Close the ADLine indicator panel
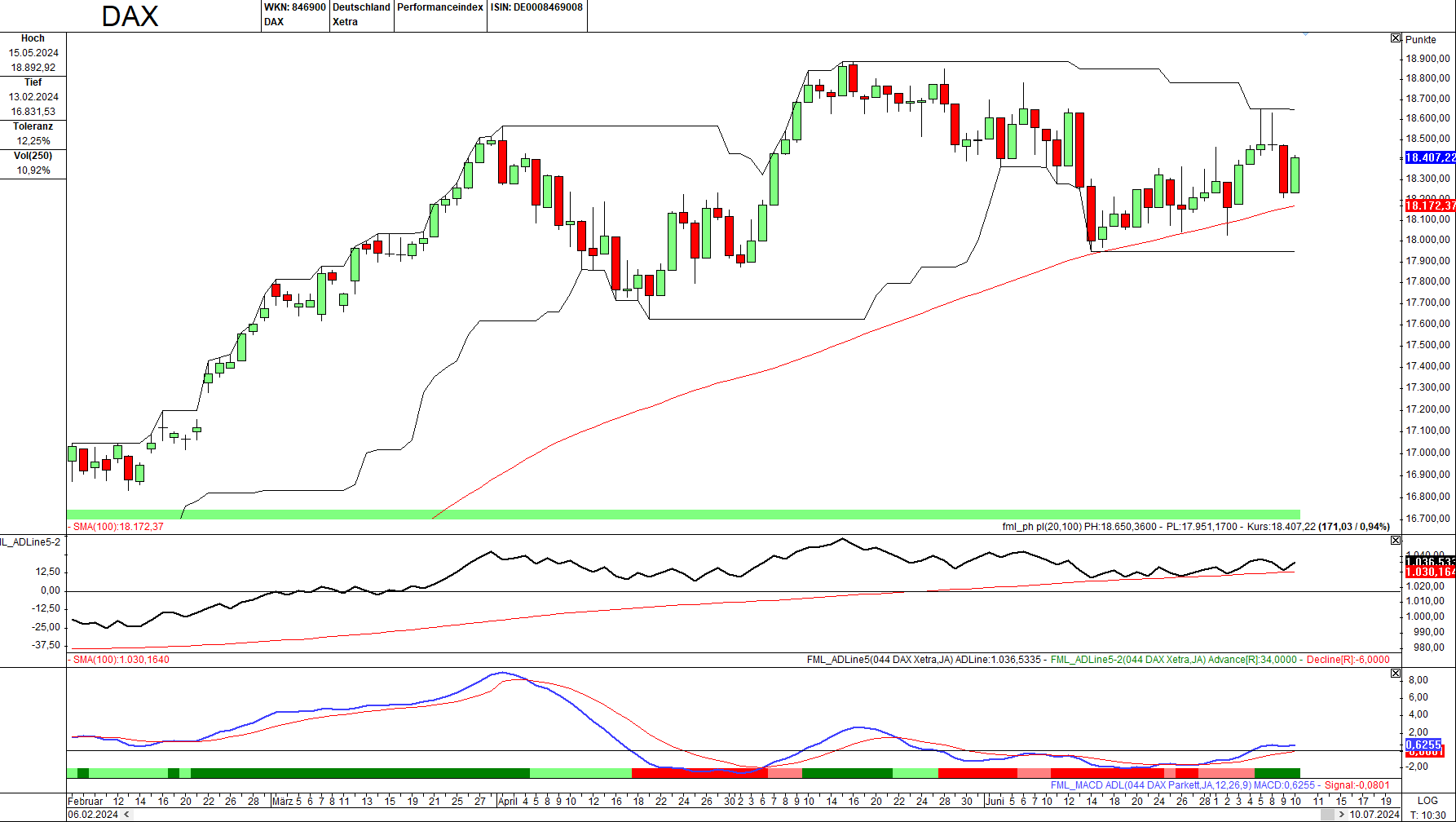The image size is (1456, 822). click(1396, 541)
